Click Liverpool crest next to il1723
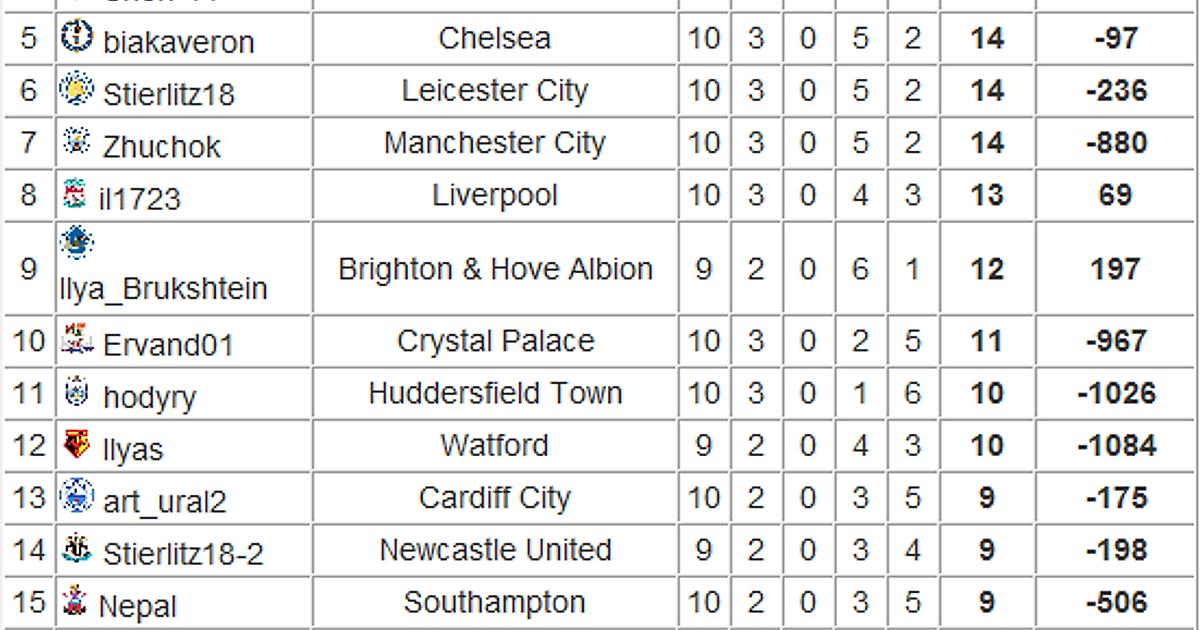 click(74, 193)
